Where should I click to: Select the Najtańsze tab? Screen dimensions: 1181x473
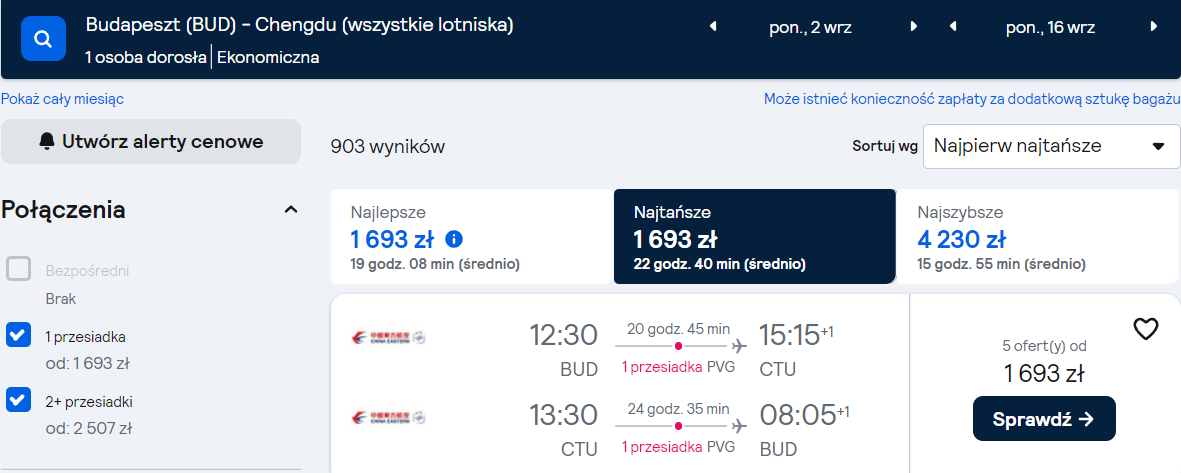point(755,236)
